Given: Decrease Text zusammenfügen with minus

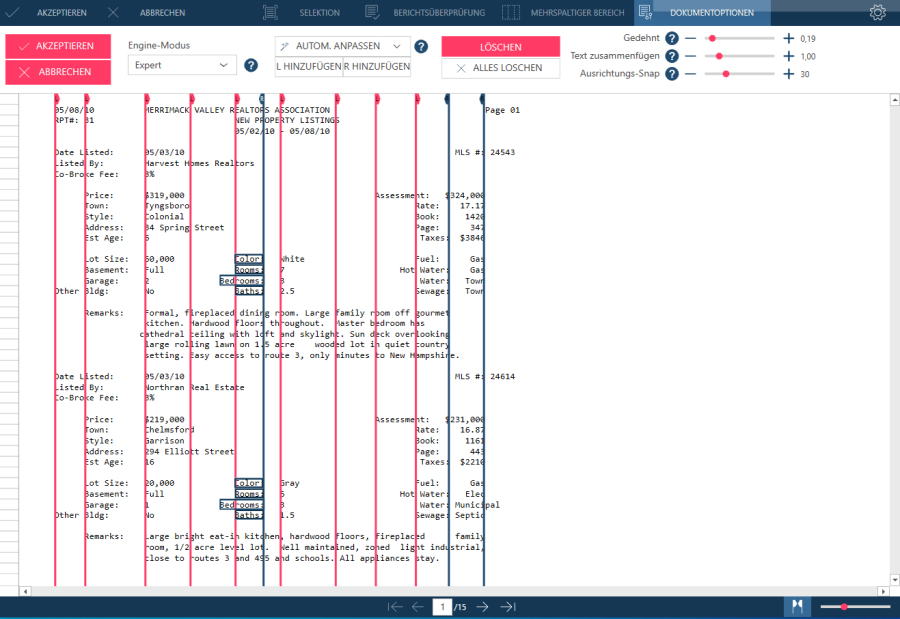Looking at the screenshot, I should pos(690,56).
